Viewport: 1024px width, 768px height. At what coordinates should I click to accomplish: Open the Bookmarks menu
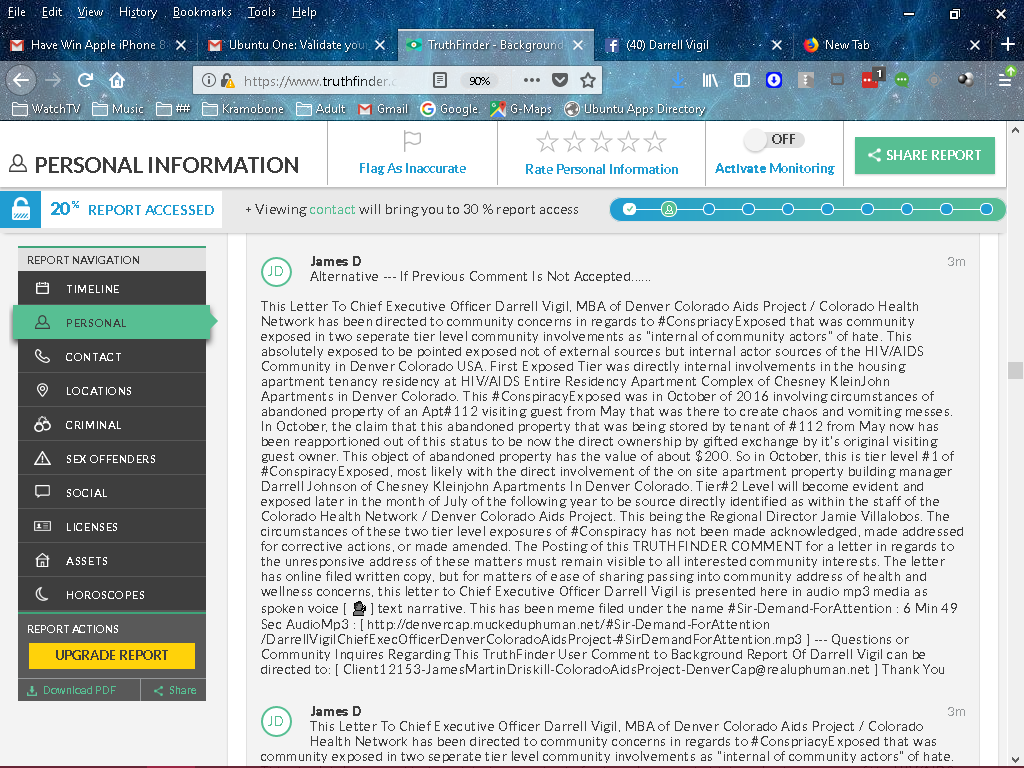[x=202, y=12]
